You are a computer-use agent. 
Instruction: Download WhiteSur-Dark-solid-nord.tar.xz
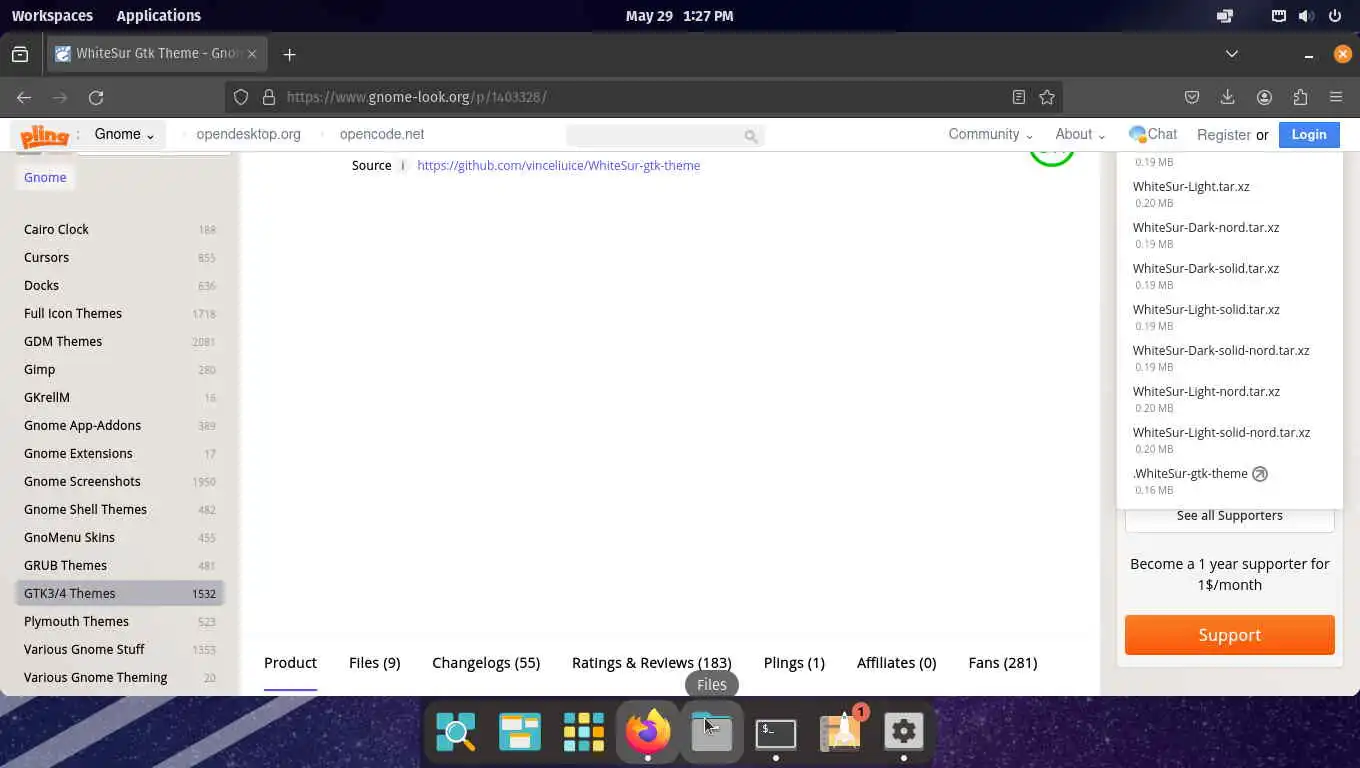(x=1221, y=350)
